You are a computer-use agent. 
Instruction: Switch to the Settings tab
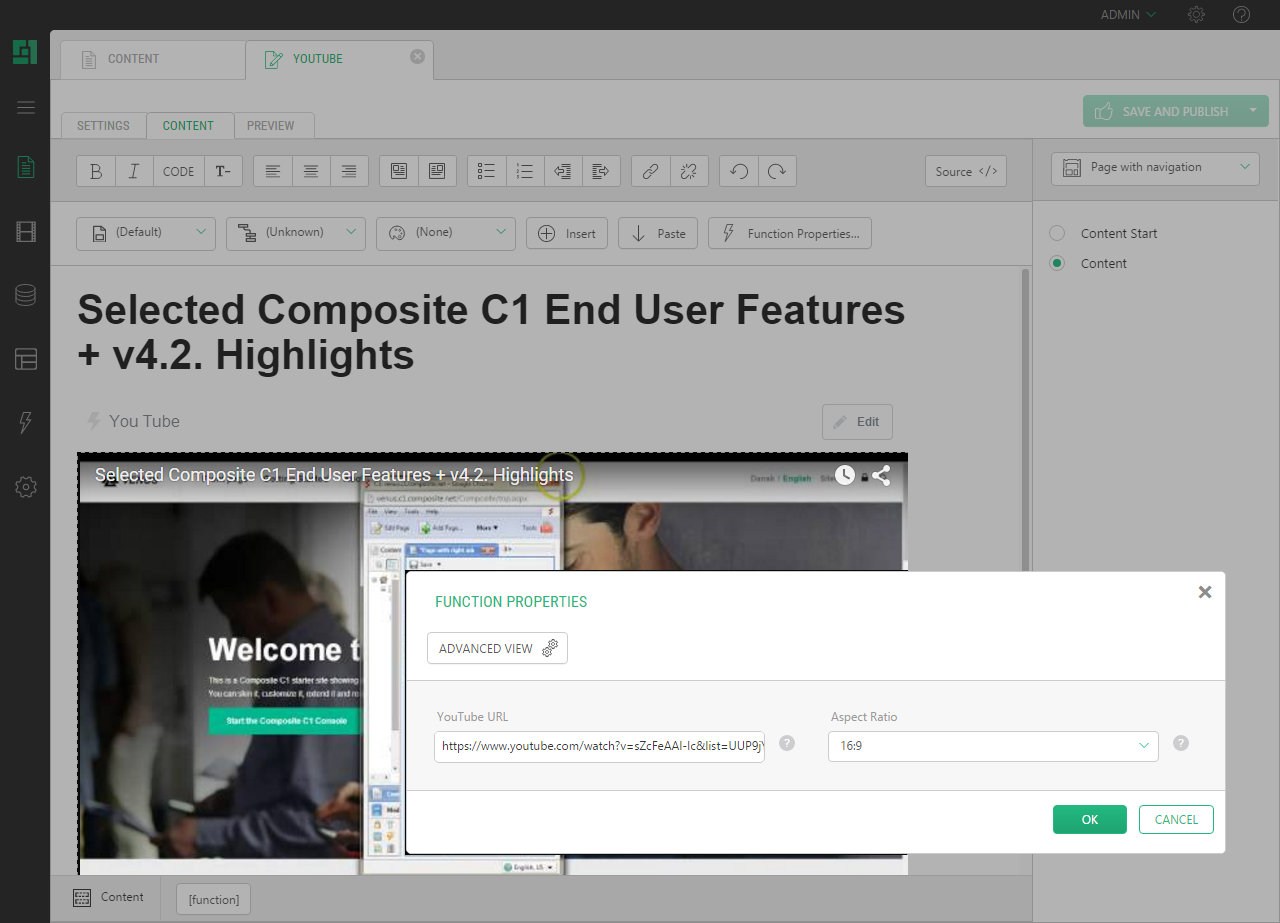click(103, 126)
